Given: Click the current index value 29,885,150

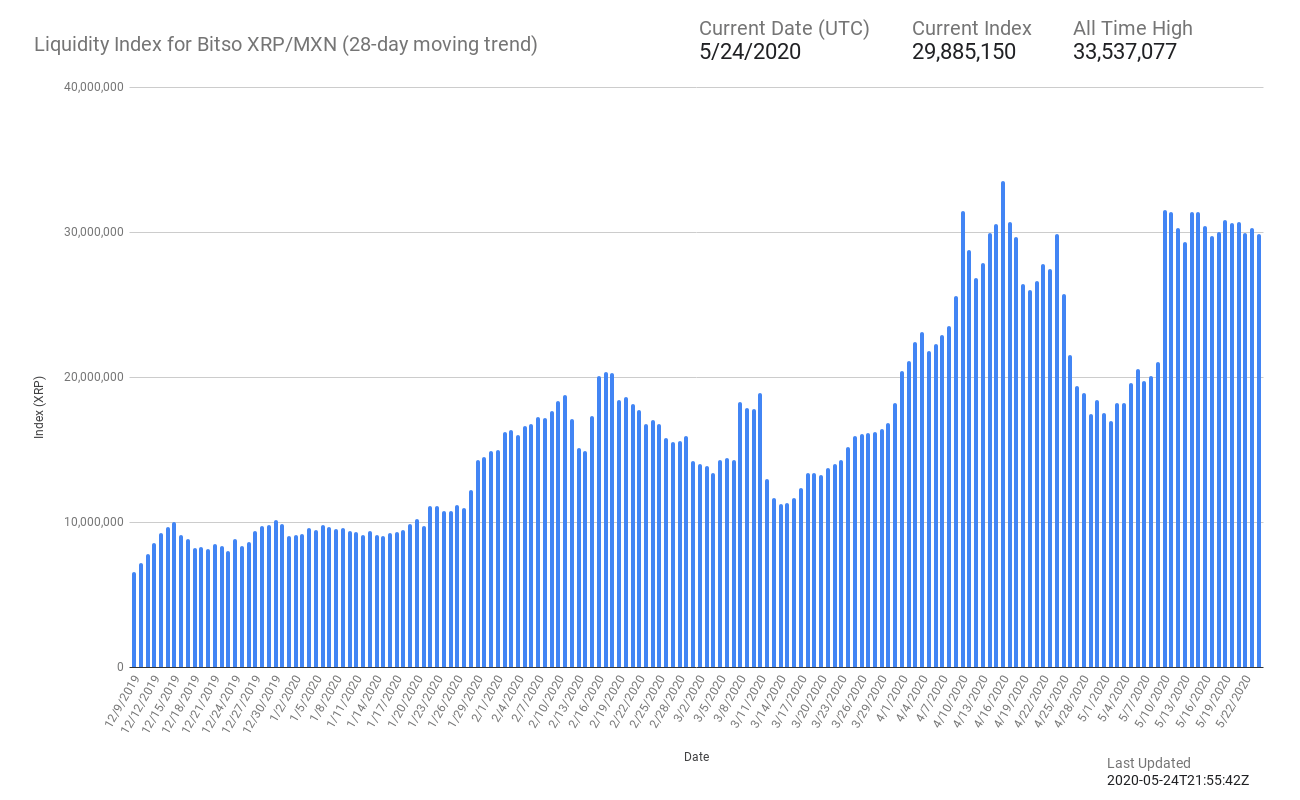Looking at the screenshot, I should pyautogui.click(x=963, y=52).
